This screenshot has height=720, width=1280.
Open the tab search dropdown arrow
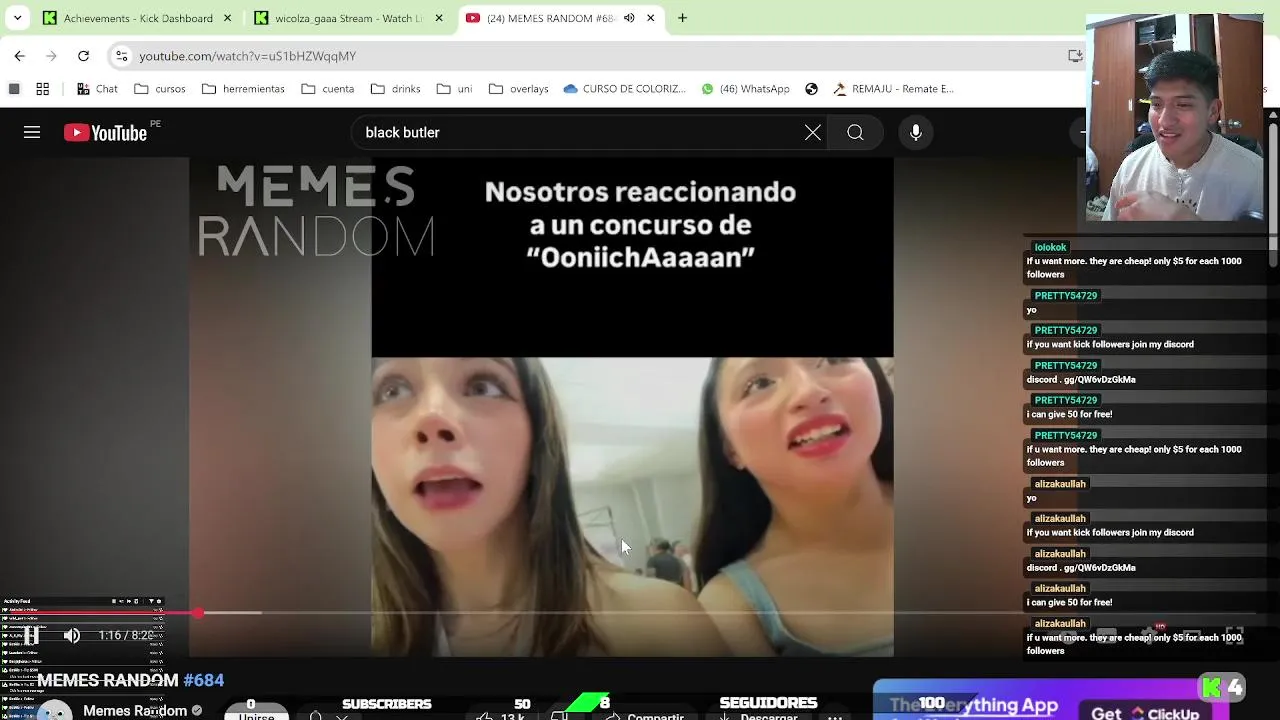tap(18, 18)
